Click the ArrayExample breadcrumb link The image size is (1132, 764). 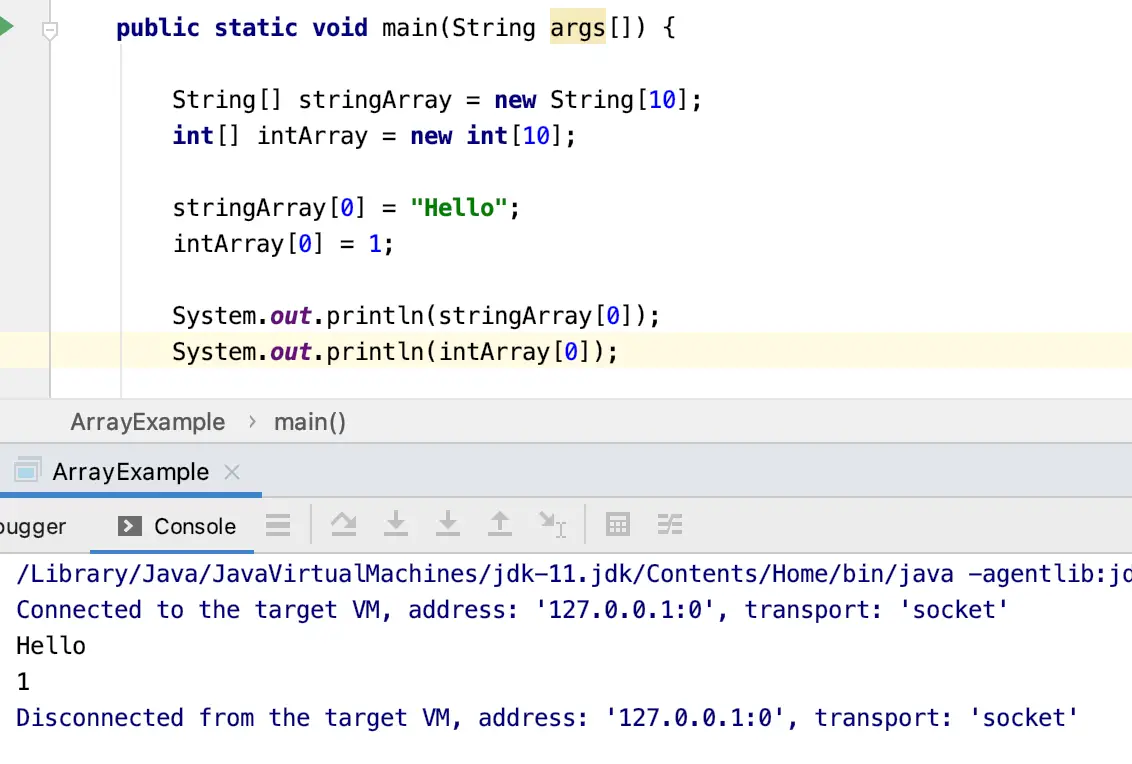click(x=147, y=422)
